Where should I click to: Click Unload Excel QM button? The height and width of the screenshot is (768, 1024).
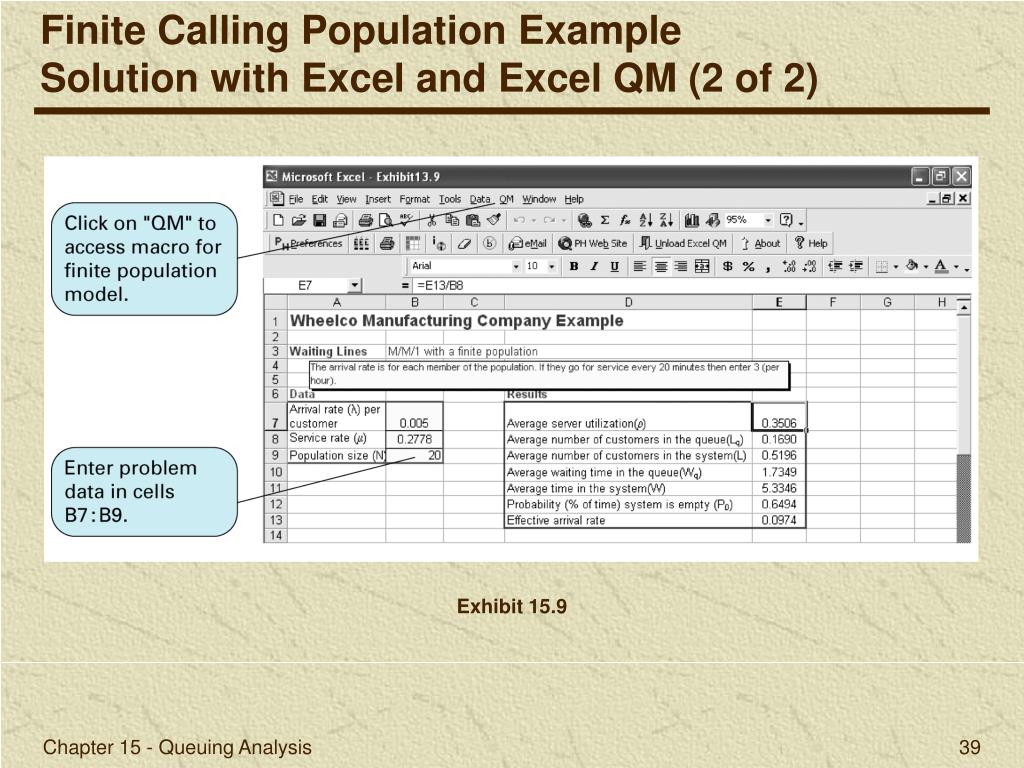pos(682,244)
